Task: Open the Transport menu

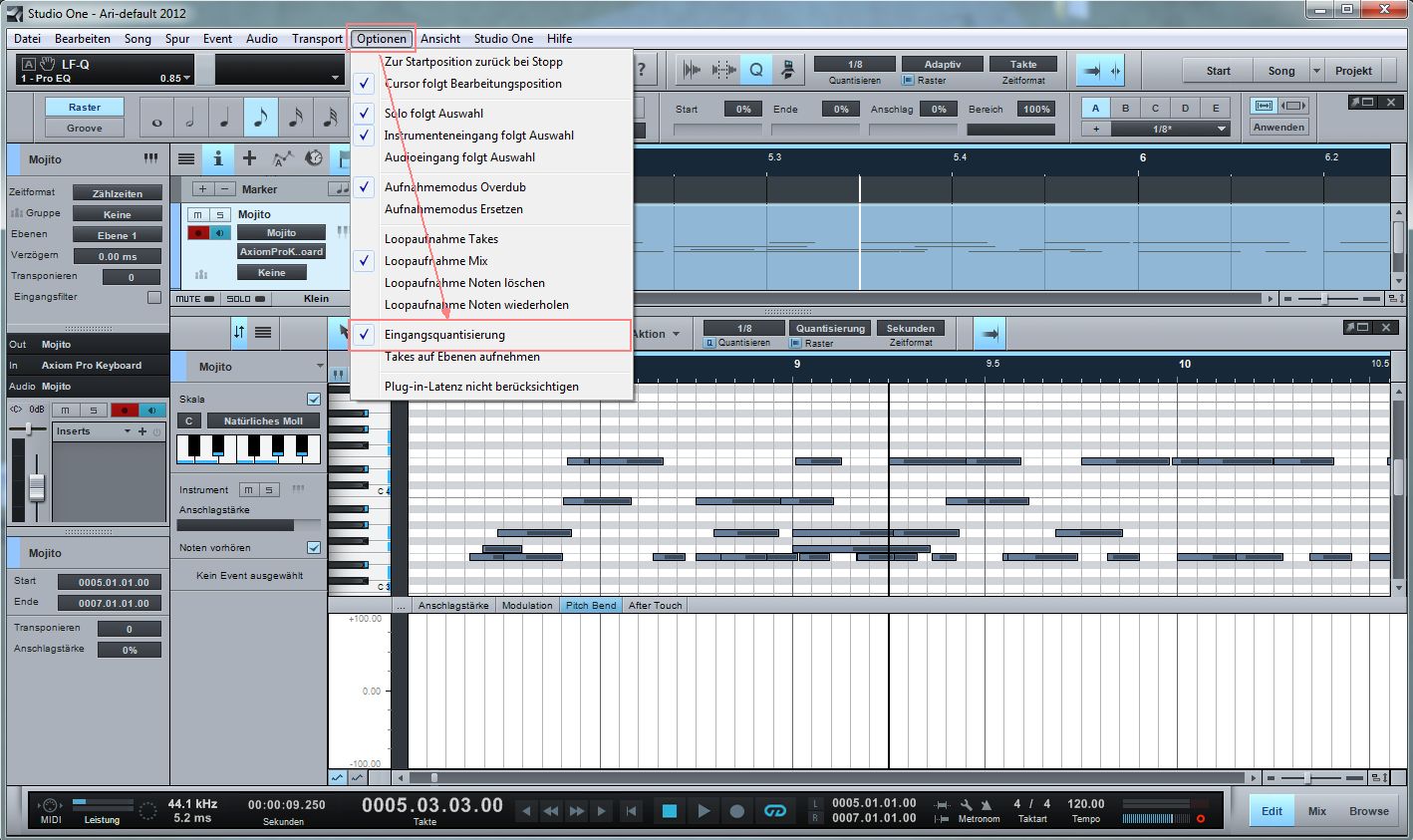Action: pos(317,39)
